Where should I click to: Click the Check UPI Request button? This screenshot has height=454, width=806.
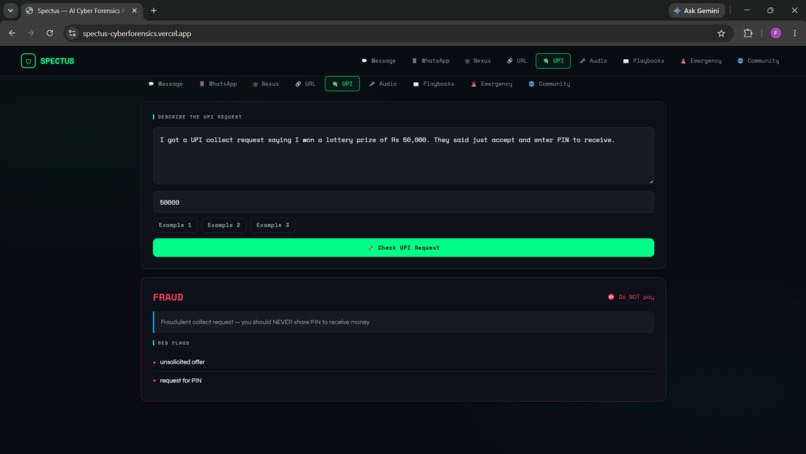(x=404, y=247)
